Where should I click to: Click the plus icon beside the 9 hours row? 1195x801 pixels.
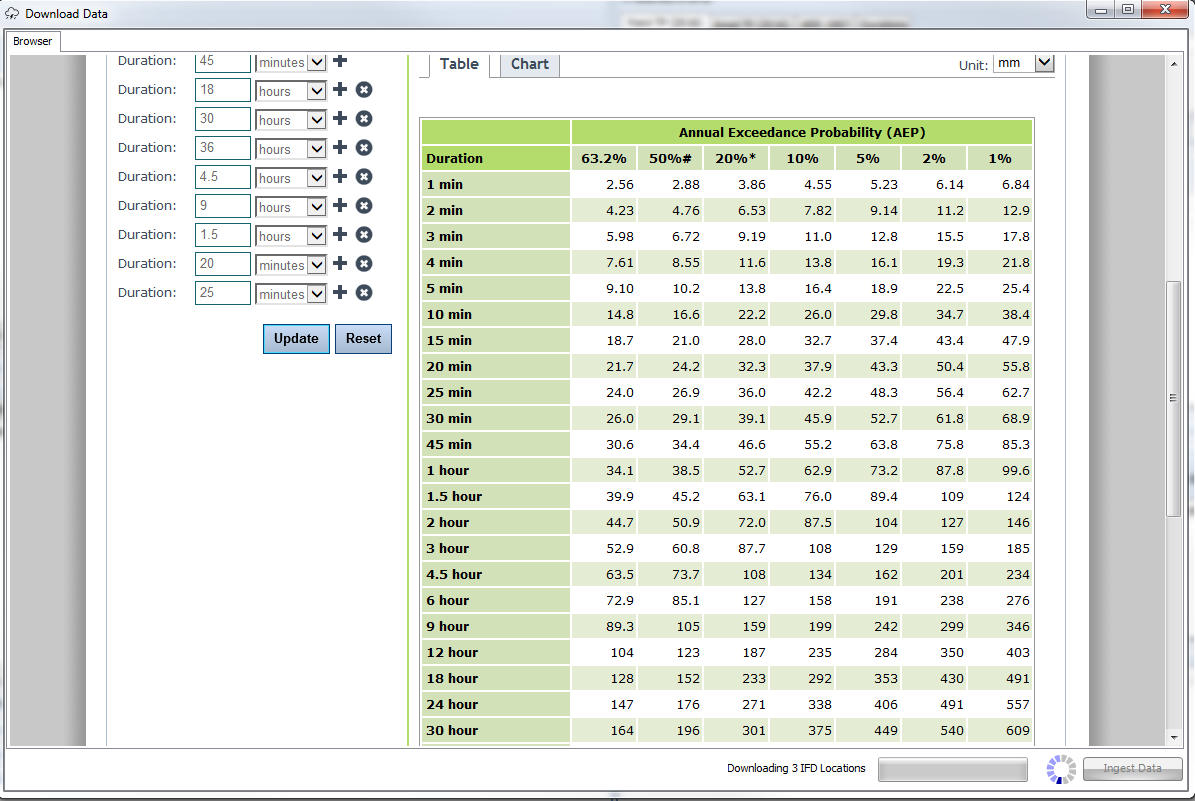(339, 206)
